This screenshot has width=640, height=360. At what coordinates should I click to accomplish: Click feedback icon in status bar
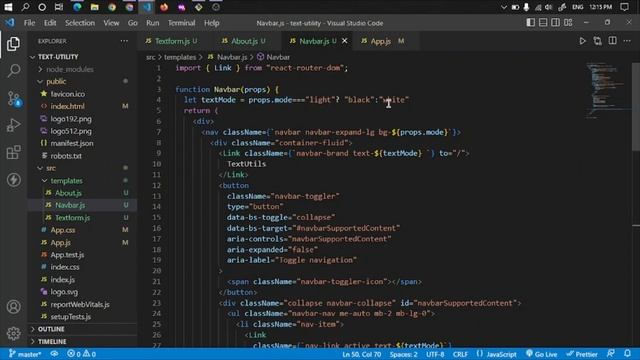click(x=611, y=354)
